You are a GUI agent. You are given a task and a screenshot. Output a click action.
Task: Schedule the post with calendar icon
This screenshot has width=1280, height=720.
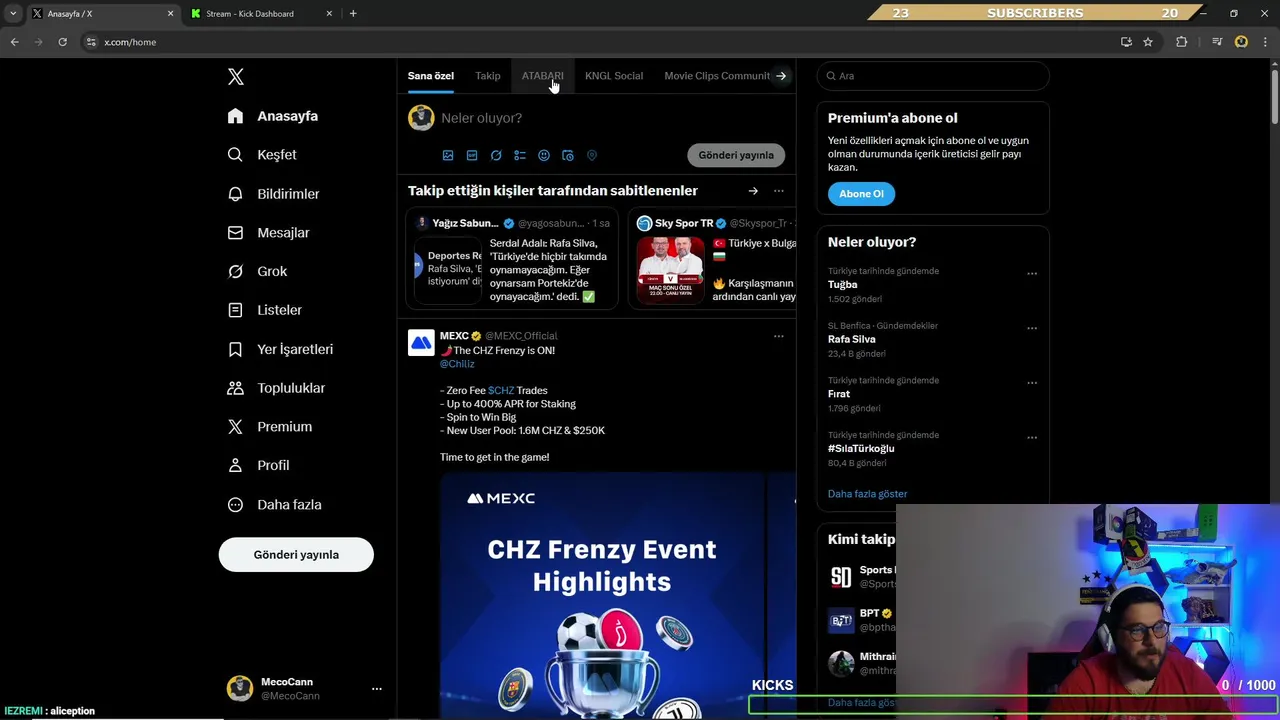point(568,156)
